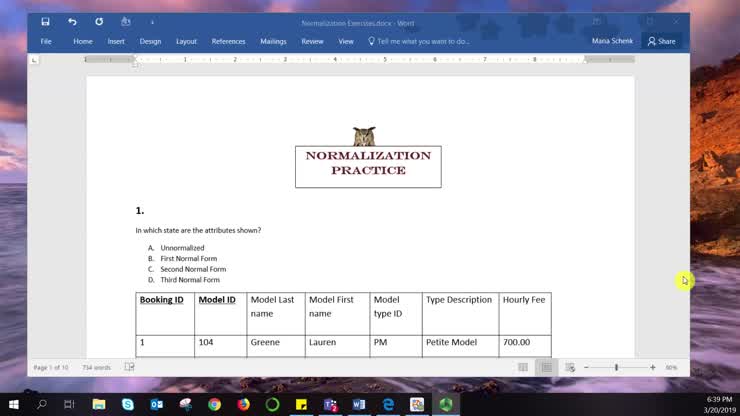Open the File menu
The height and width of the screenshot is (416, 740).
tap(46, 42)
